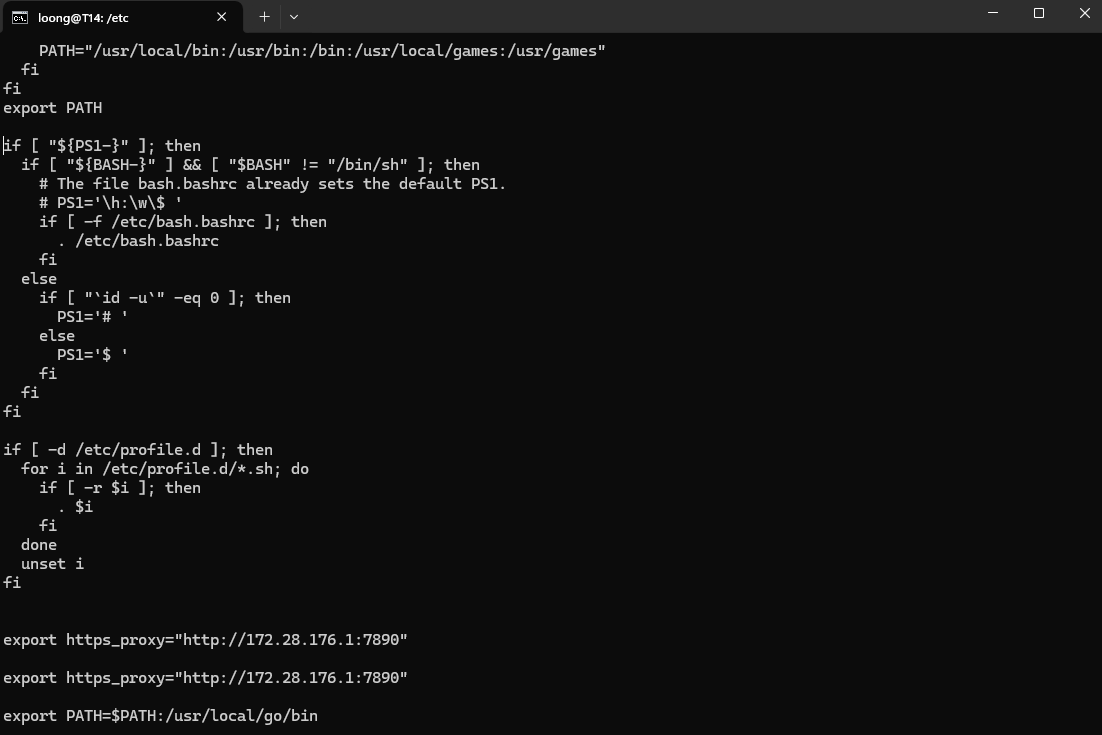Viewport: 1102px width, 735px height.
Task: Minimize the terminal window
Action: (993, 13)
